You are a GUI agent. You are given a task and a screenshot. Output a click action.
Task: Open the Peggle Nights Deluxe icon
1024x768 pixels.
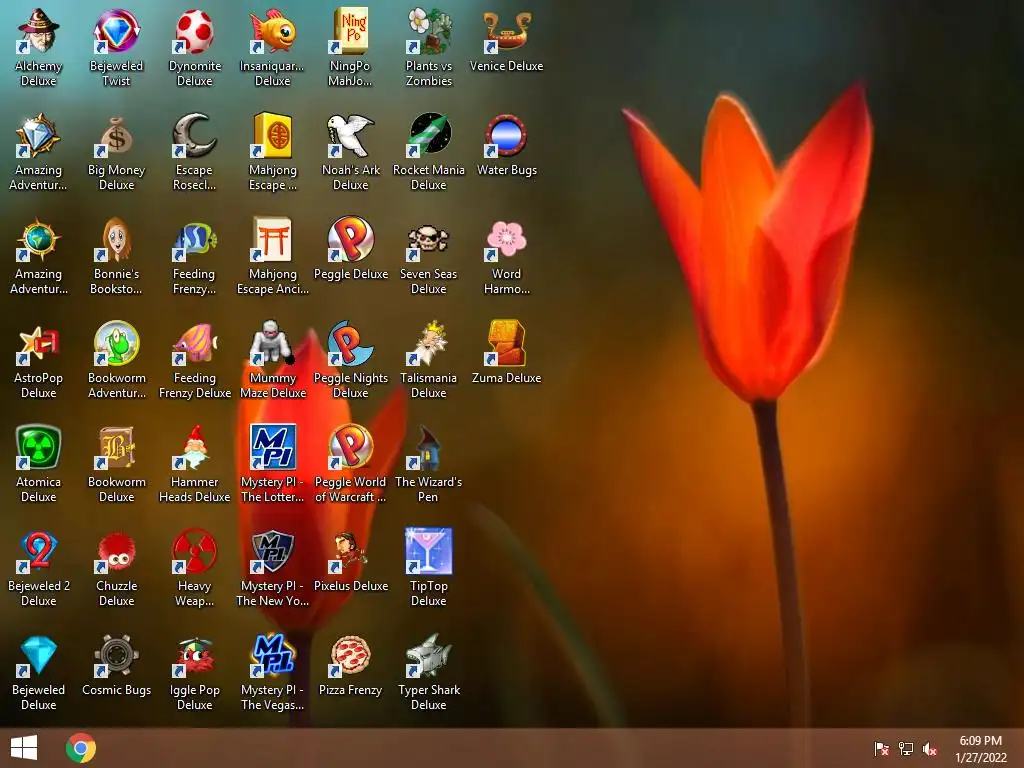pos(351,343)
